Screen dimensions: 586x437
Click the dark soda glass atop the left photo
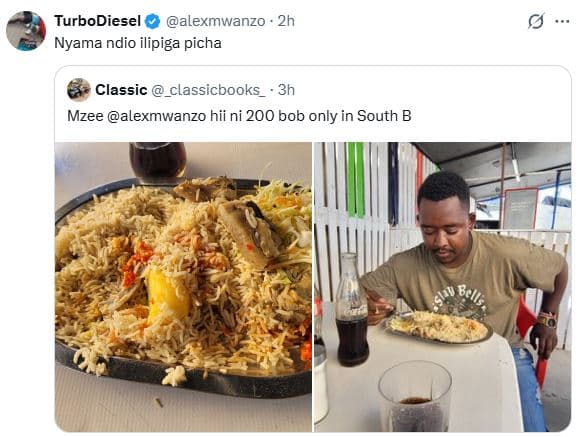[x=158, y=162]
